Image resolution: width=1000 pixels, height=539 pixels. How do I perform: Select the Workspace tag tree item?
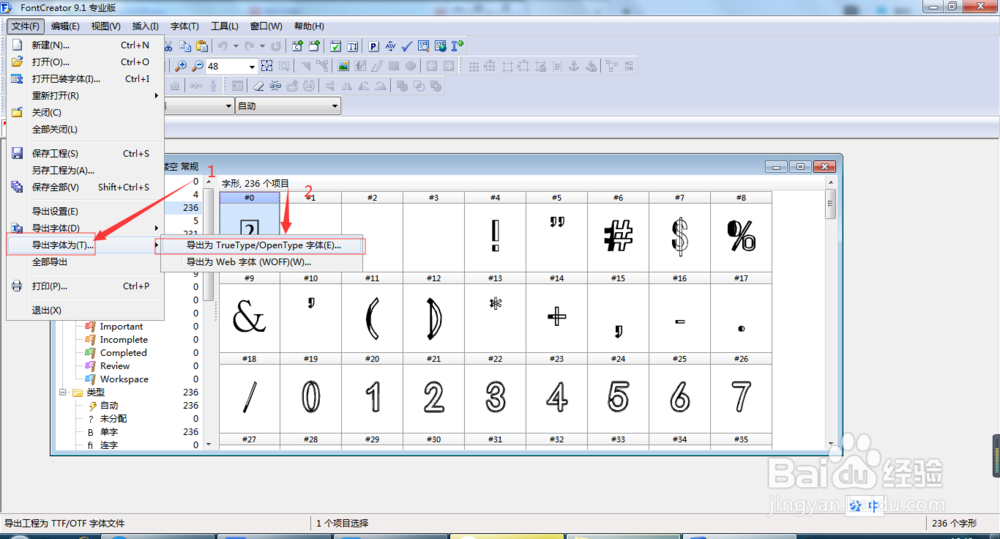coord(124,379)
